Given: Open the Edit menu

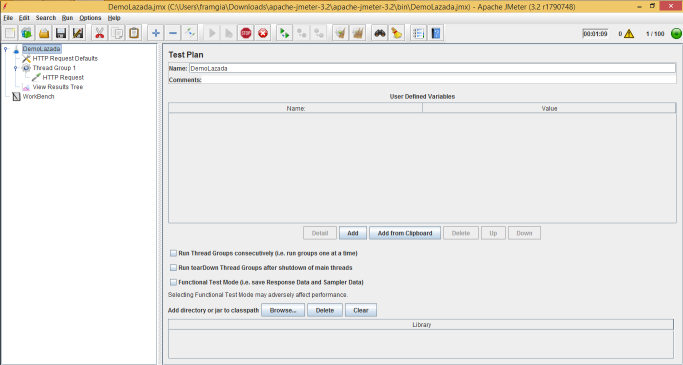Looking at the screenshot, I should (24, 18).
